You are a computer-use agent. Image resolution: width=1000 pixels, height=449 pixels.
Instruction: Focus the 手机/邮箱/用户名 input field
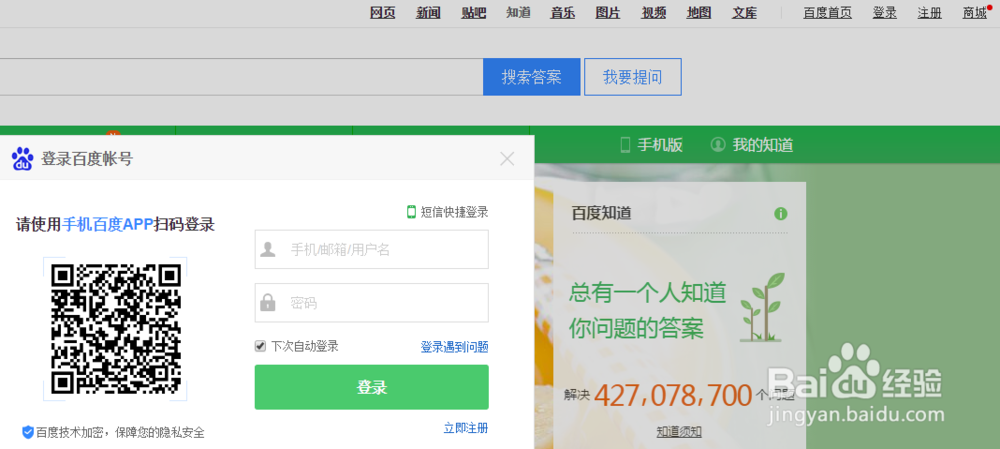(x=372, y=249)
